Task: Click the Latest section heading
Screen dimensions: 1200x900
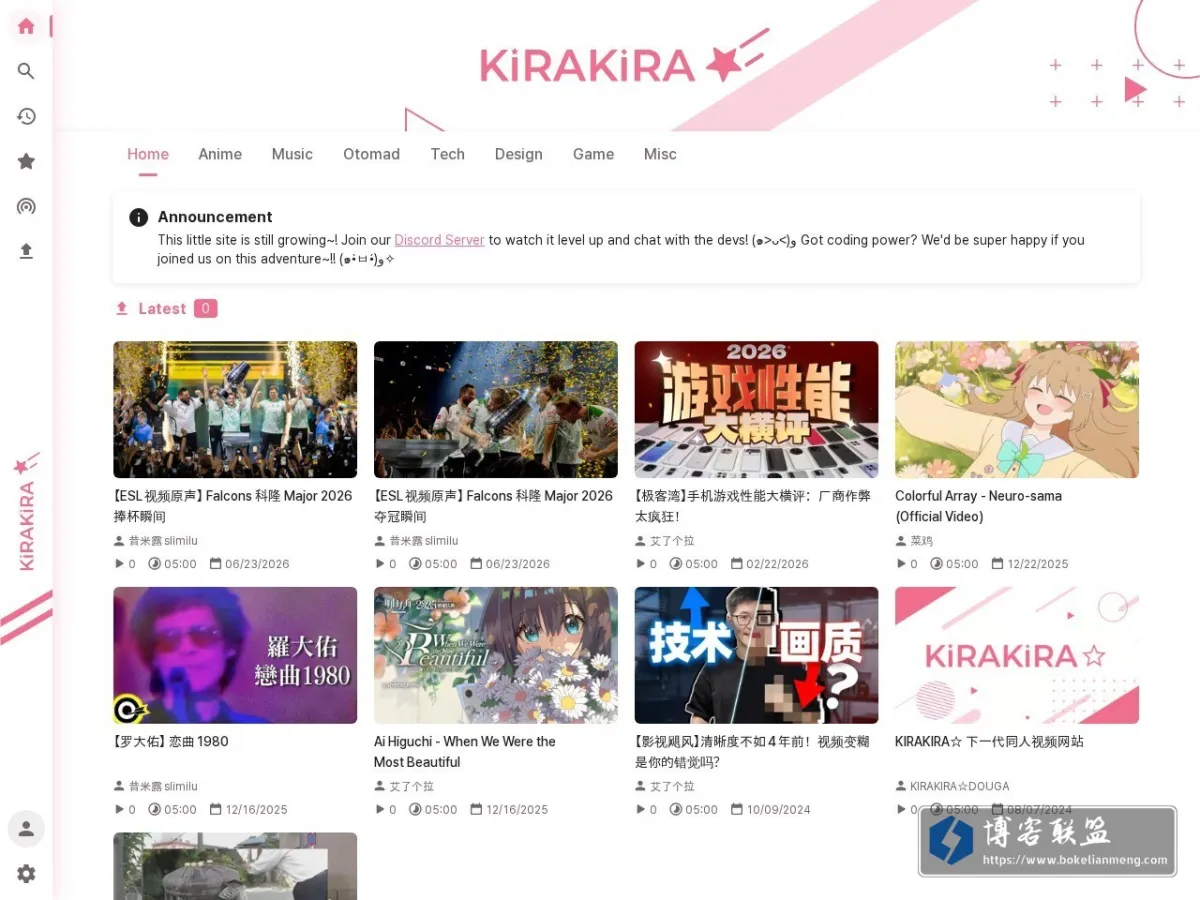Action: pos(162,309)
